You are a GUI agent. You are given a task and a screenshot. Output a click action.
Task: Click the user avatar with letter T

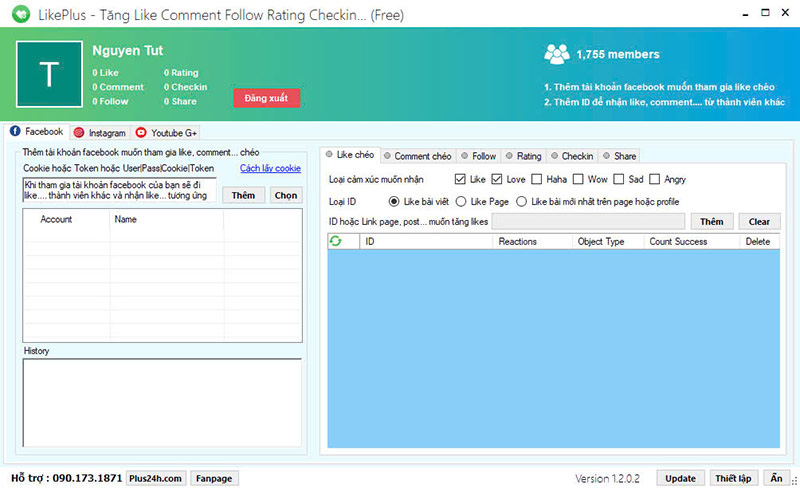point(49,74)
